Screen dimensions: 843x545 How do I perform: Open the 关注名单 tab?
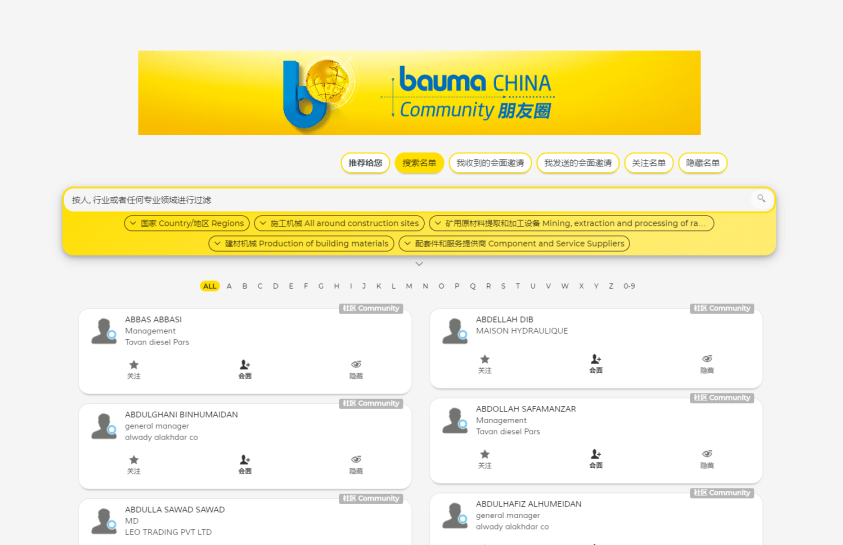click(x=649, y=163)
